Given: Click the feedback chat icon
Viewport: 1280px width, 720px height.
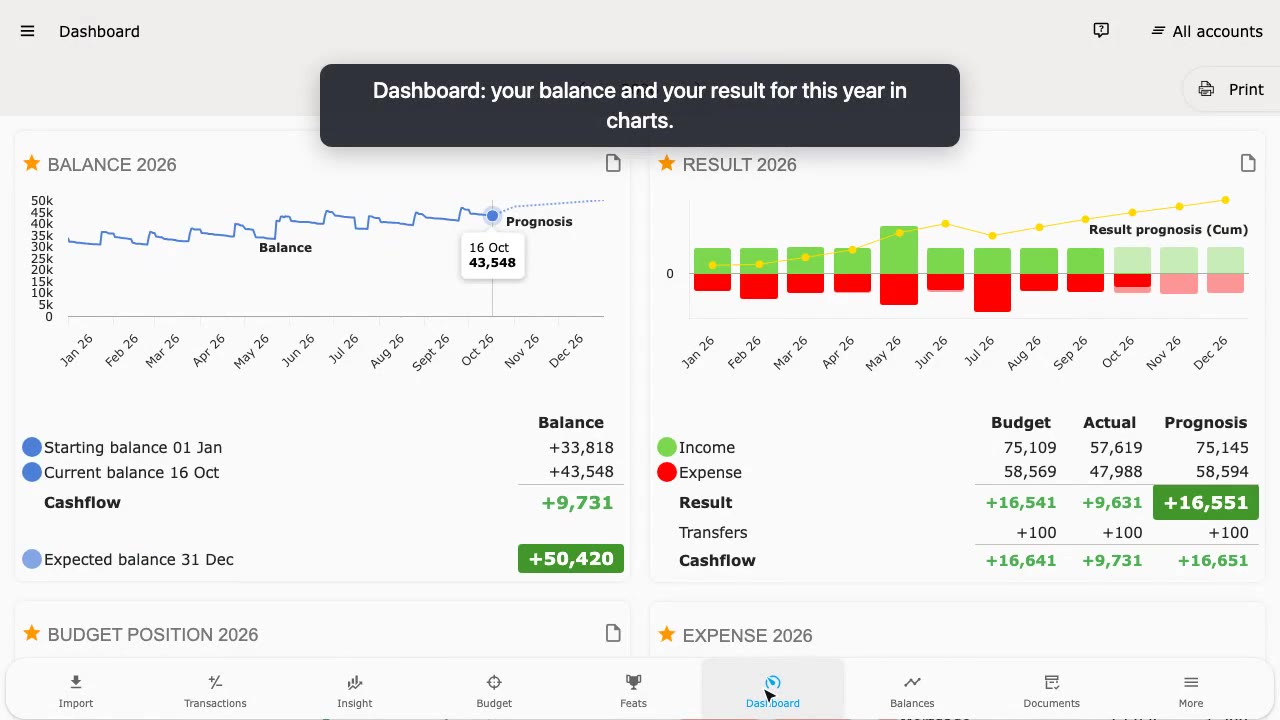Looking at the screenshot, I should click(x=1101, y=31).
